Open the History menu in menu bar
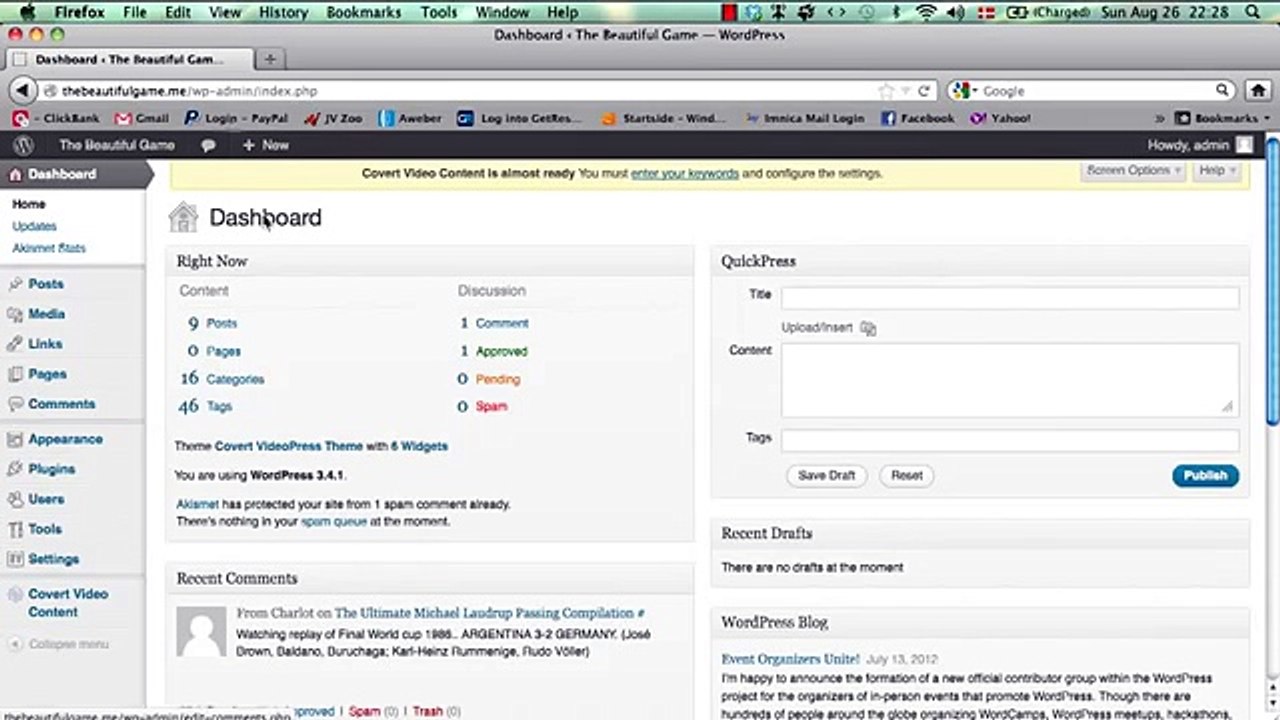Viewport: 1280px width, 720px height. click(x=283, y=12)
